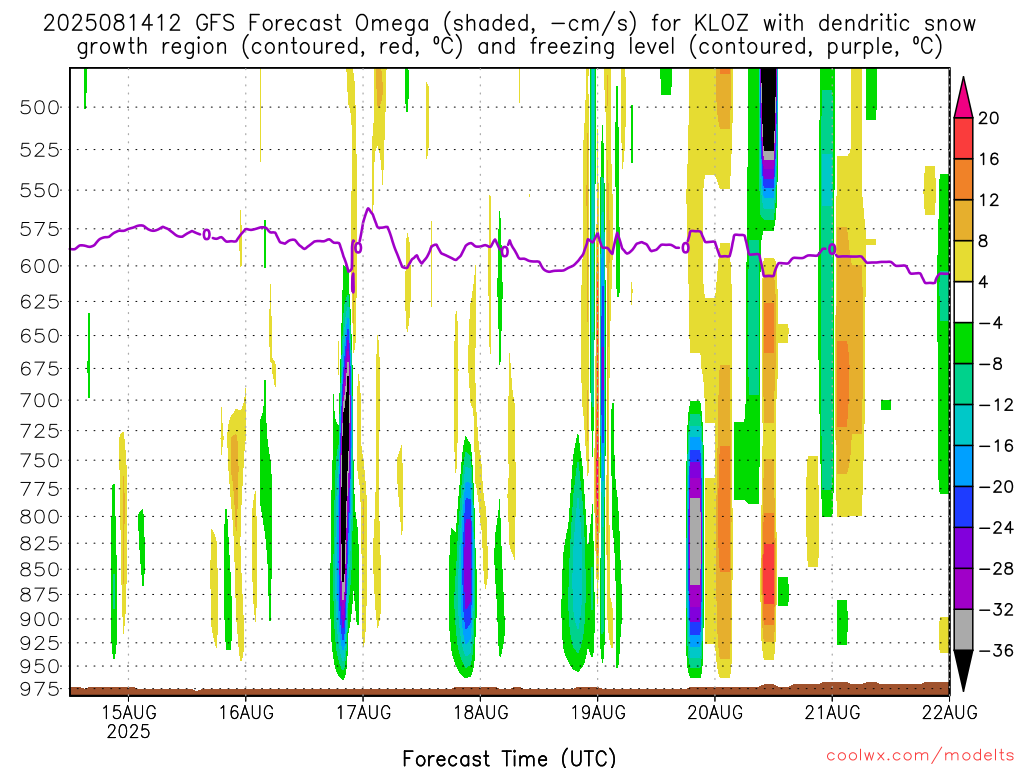Click the "2025081412 GFS Forecast Omega" title line
The height and width of the screenshot is (768, 1024).
236,24
